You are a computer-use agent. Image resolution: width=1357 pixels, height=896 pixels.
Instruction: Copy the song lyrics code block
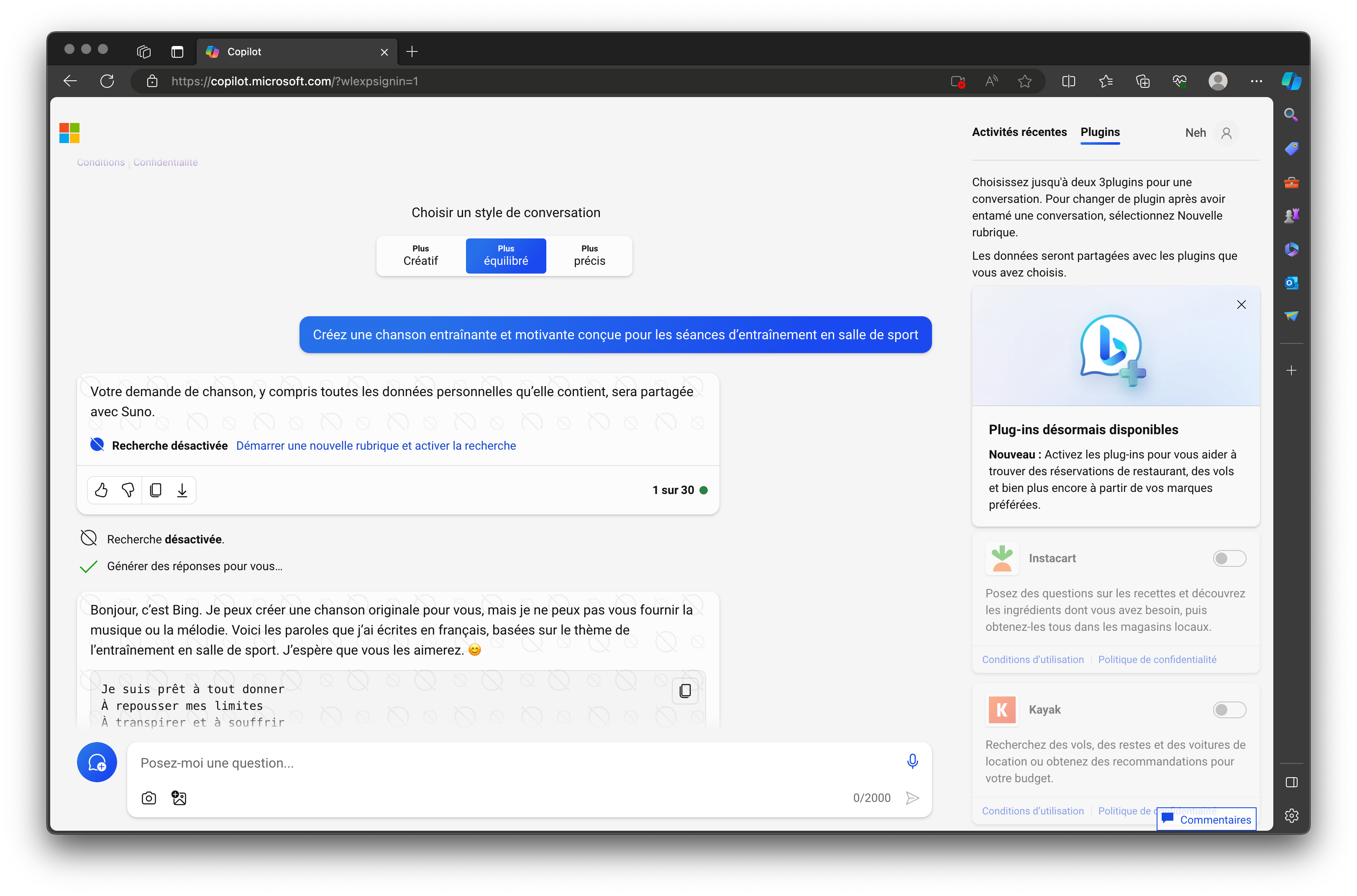coord(685,691)
